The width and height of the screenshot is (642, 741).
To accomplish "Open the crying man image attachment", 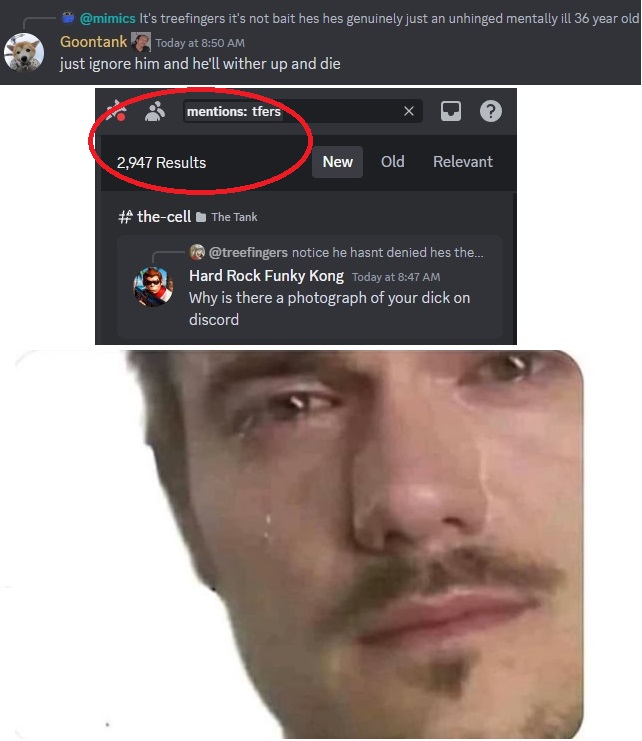I will [300, 544].
